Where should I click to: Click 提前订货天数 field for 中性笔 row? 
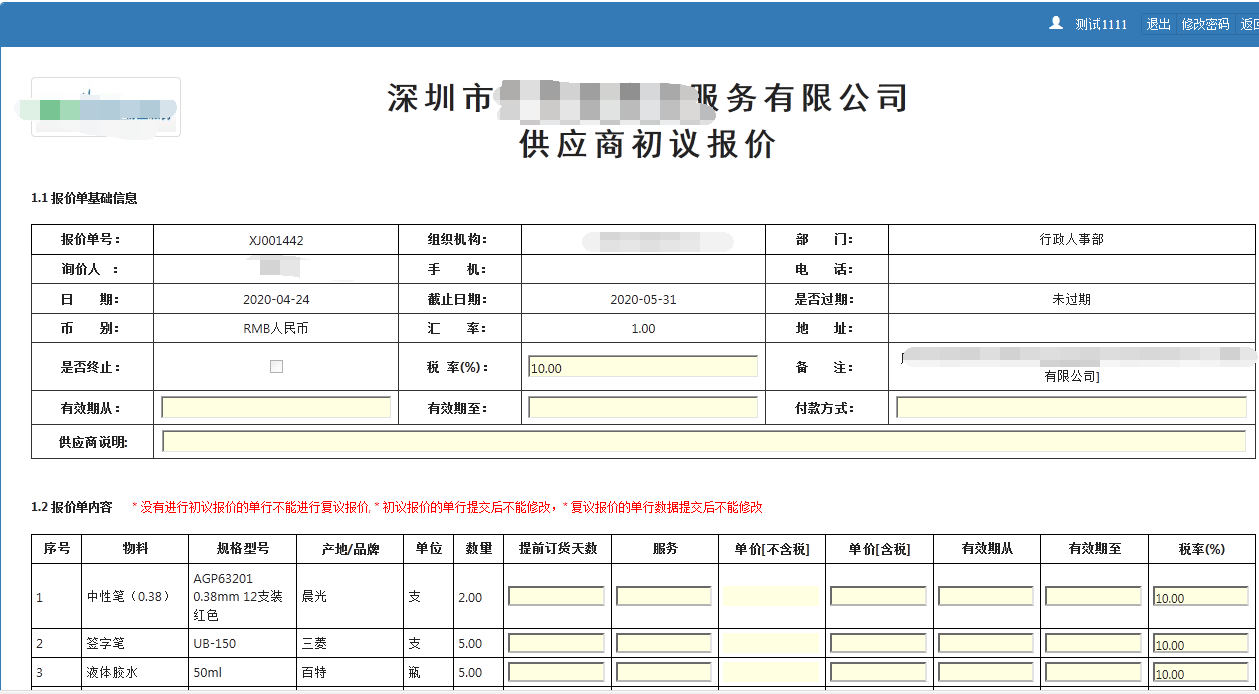click(x=557, y=596)
